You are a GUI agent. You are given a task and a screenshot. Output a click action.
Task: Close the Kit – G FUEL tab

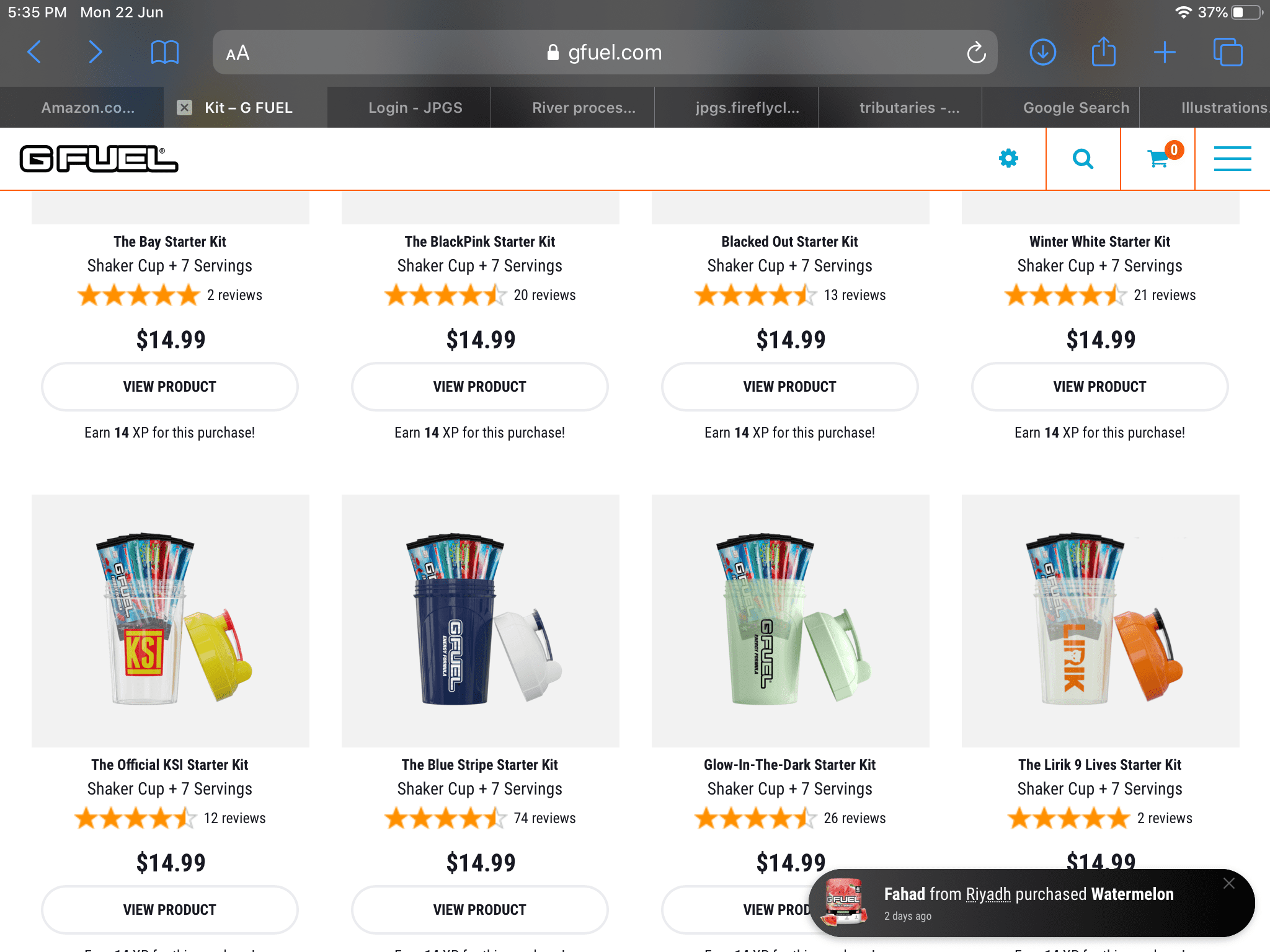click(184, 108)
